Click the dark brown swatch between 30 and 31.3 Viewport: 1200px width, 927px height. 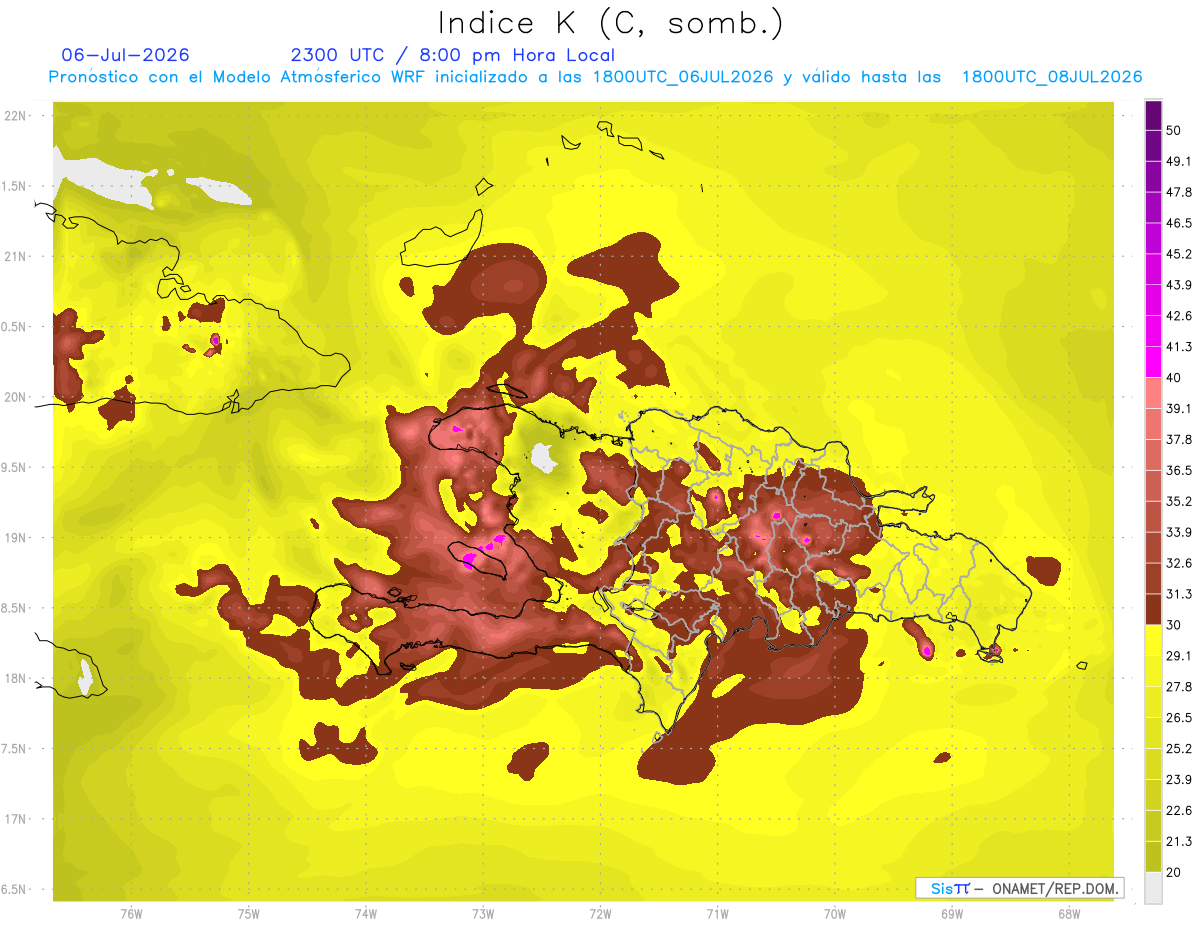coord(1153,609)
